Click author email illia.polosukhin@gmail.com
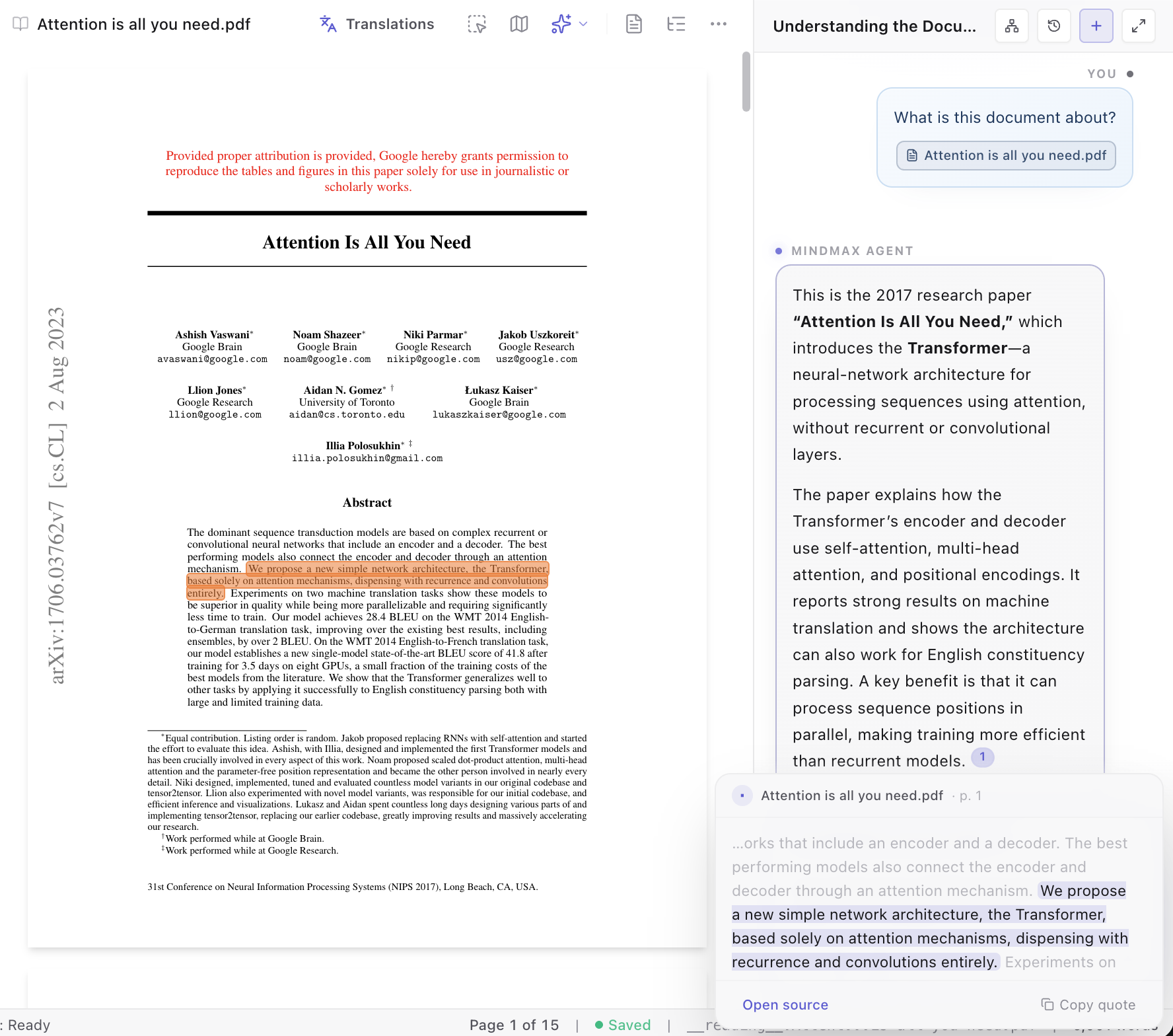Viewport: 1173px width, 1036px height. click(x=367, y=458)
